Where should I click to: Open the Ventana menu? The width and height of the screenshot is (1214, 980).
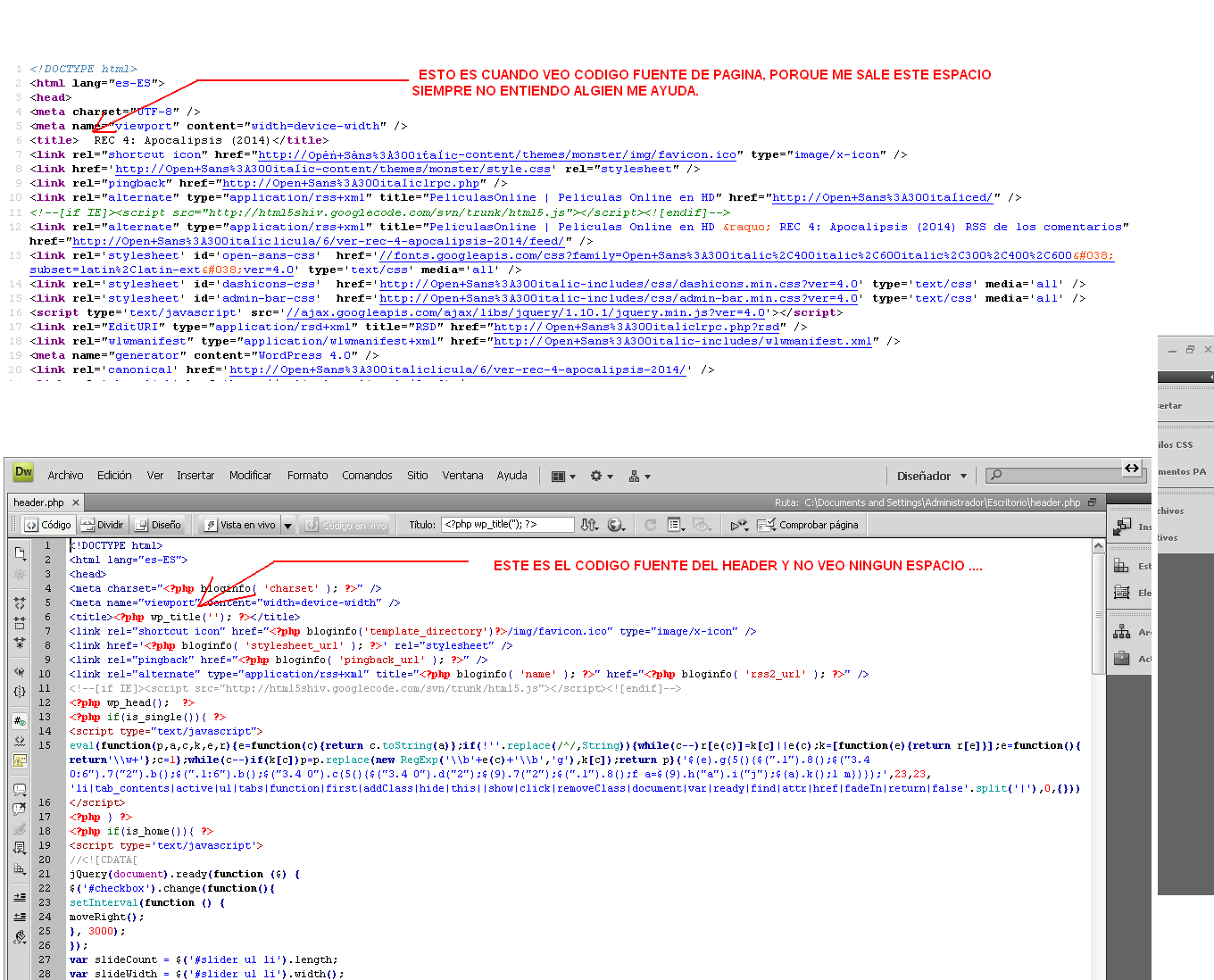pyautogui.click(x=462, y=476)
